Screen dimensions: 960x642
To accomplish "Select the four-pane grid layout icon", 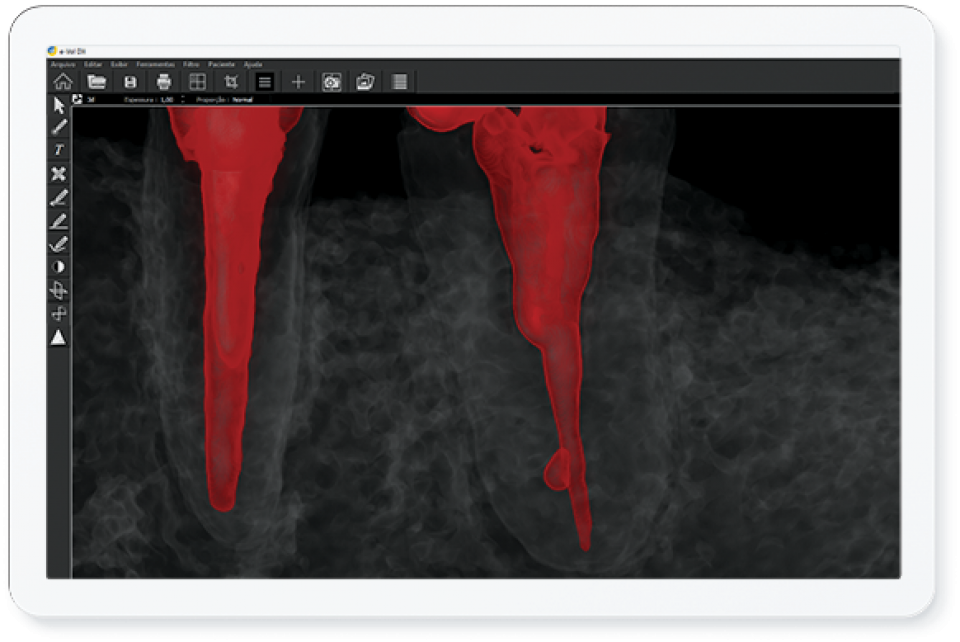I will click(198, 82).
